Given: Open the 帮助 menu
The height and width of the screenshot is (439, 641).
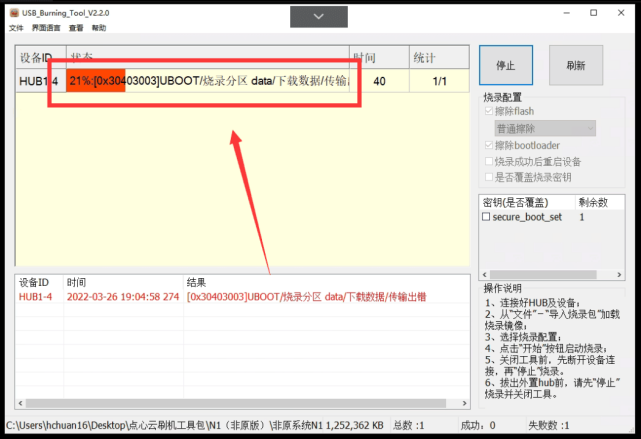Looking at the screenshot, I should pyautogui.click(x=99, y=28).
